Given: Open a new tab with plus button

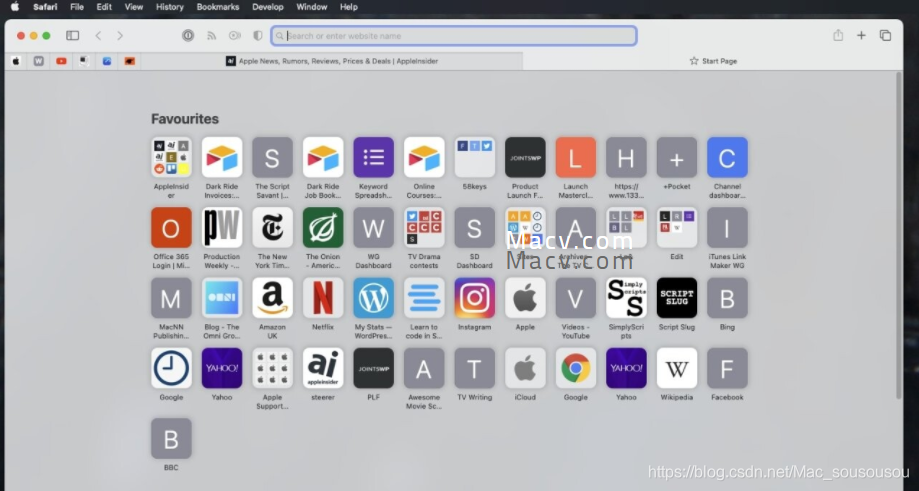Looking at the screenshot, I should (861, 36).
